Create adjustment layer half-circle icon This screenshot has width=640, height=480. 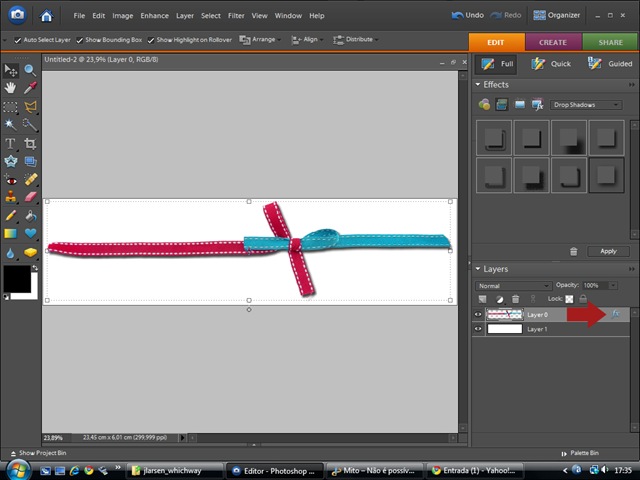click(x=500, y=299)
